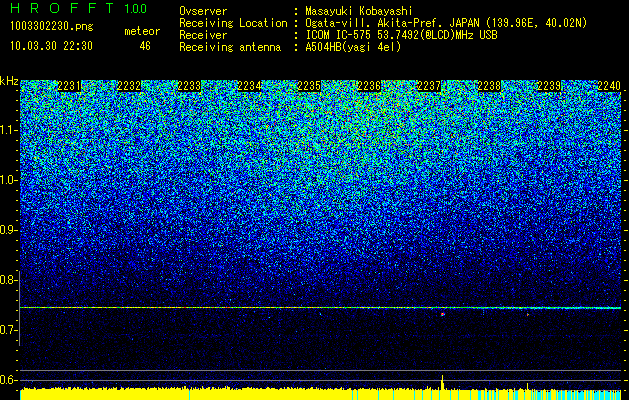Select the antenna value A504HB(yagi 4el)
Screen dimensions: 629x400
353,47
